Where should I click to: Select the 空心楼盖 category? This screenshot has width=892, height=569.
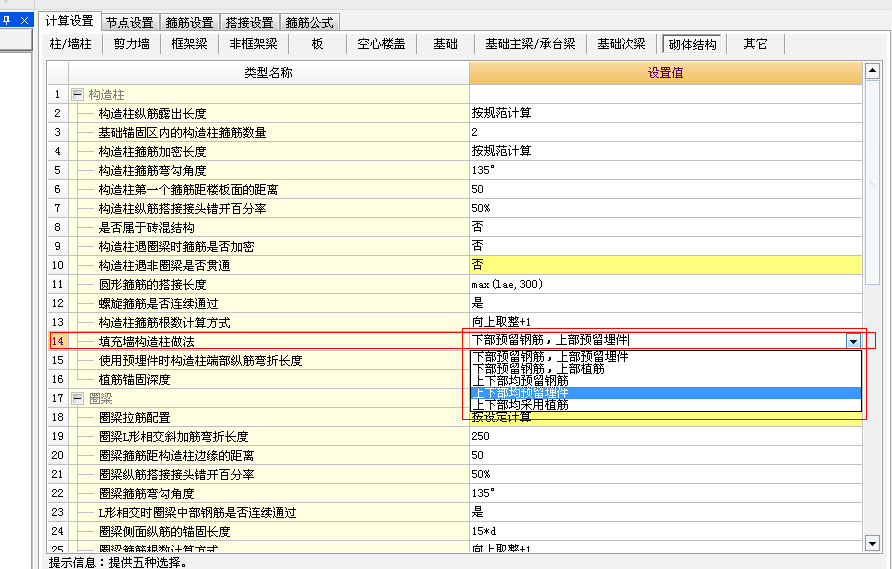[x=381, y=44]
